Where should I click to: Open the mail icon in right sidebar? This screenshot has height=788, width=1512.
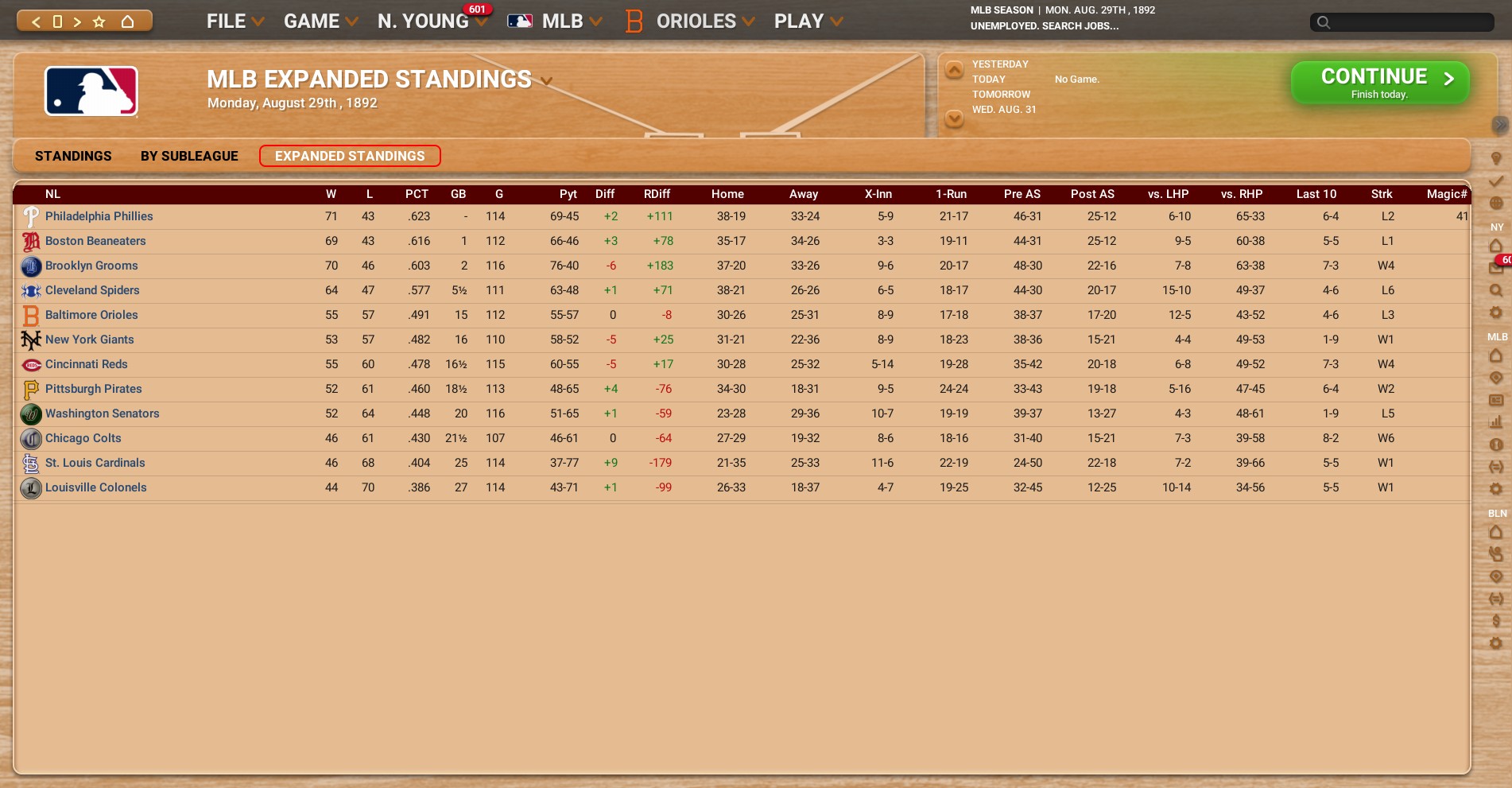point(1495,268)
